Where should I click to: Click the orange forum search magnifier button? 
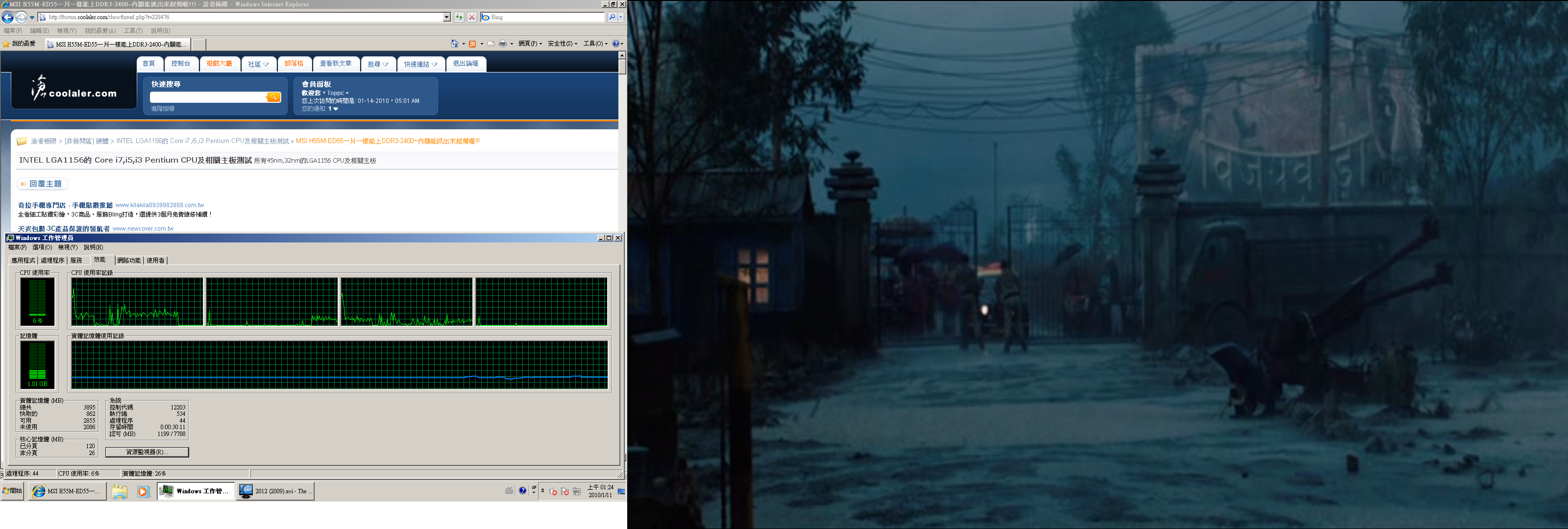[x=273, y=97]
